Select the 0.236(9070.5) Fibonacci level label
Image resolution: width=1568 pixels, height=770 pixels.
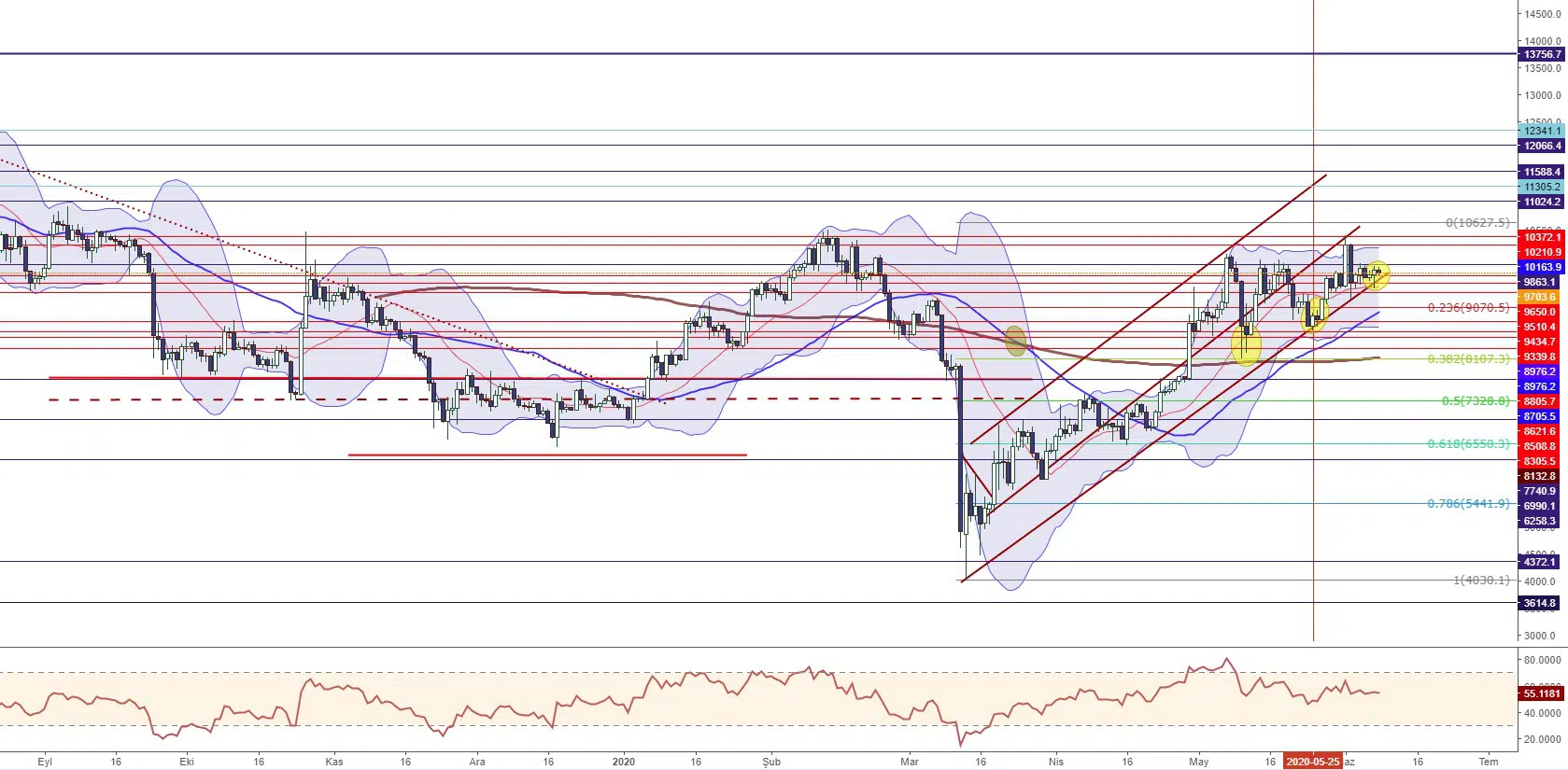click(1468, 307)
